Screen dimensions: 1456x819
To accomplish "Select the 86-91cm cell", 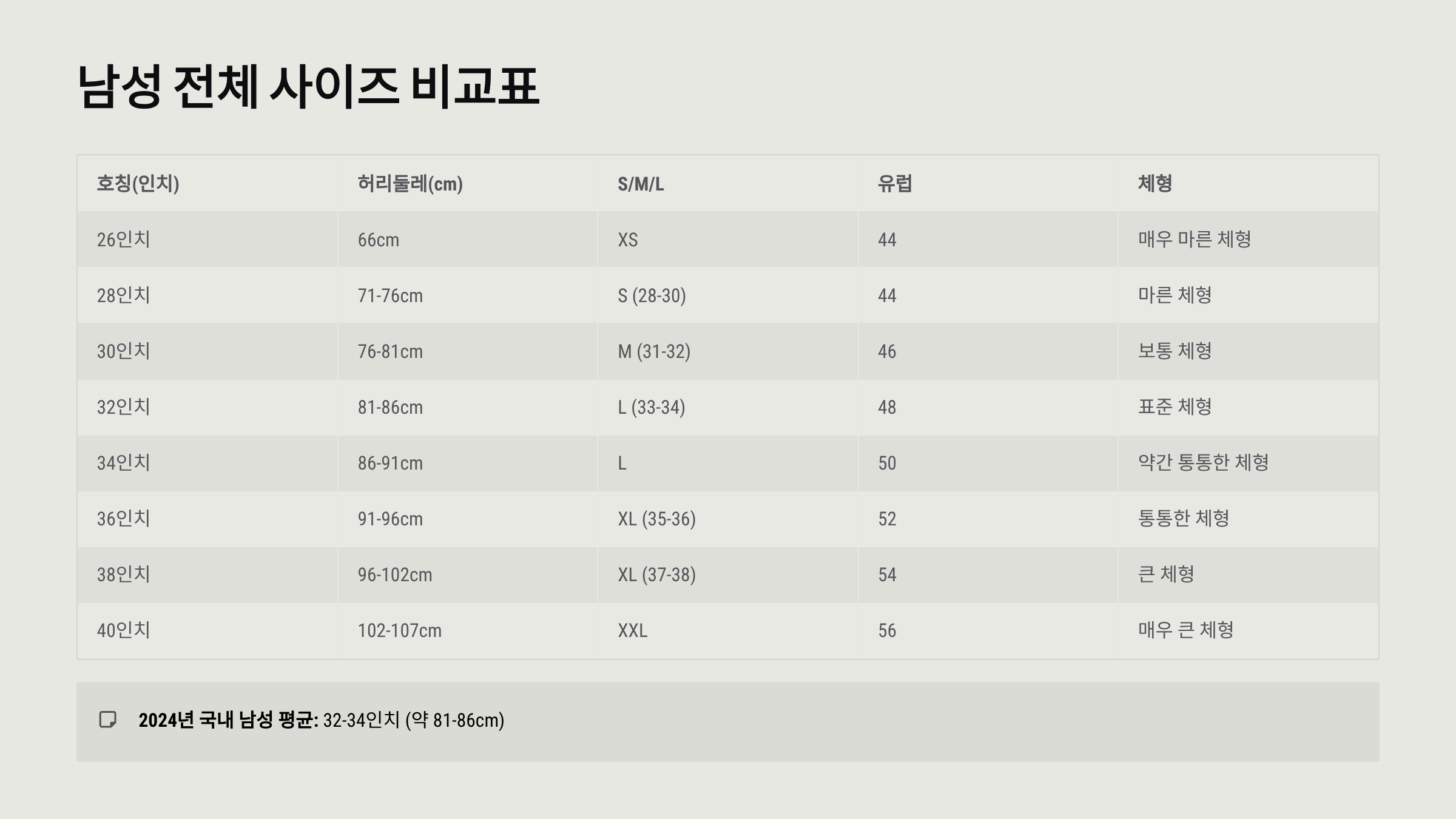I will 390,463.
